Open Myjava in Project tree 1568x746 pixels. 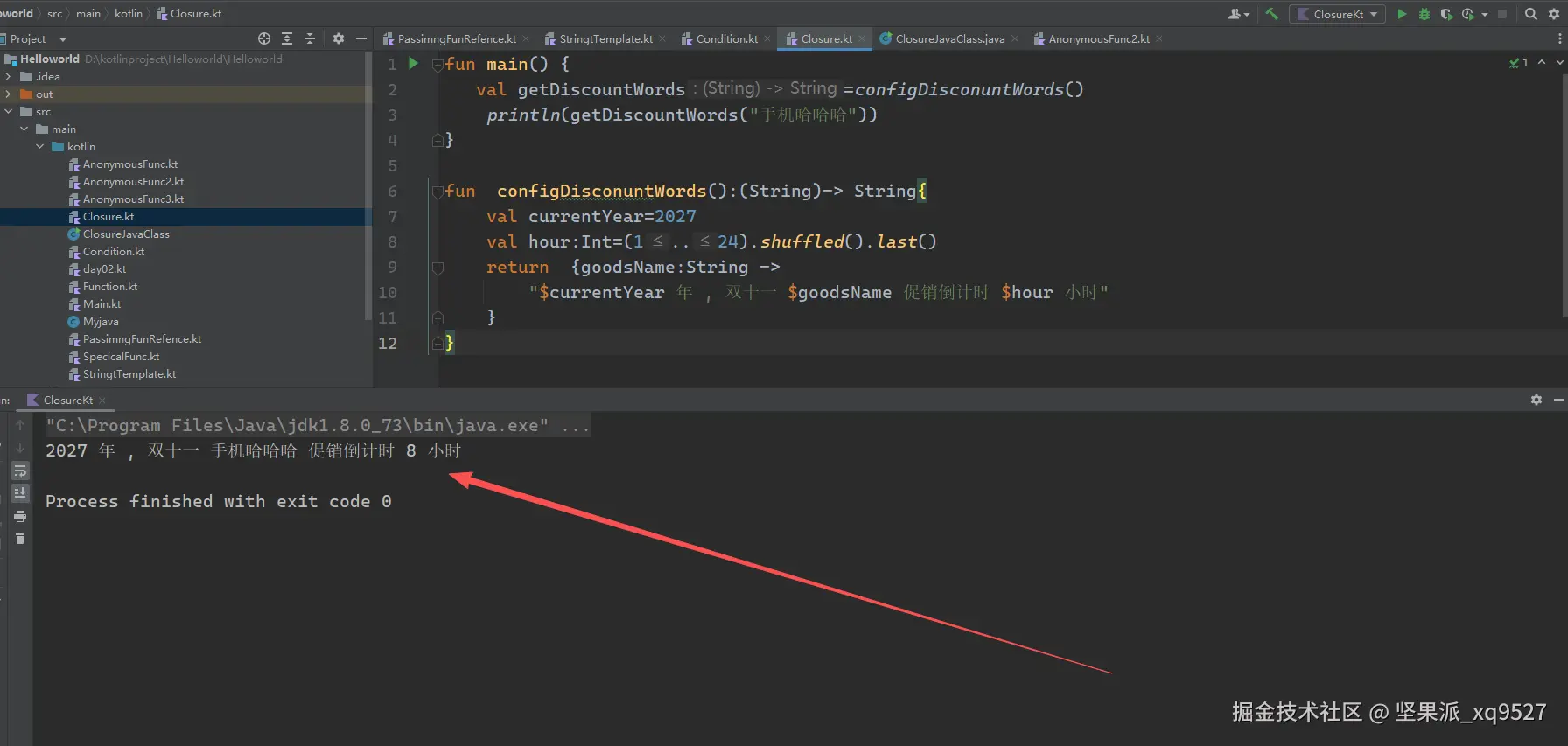(101, 322)
